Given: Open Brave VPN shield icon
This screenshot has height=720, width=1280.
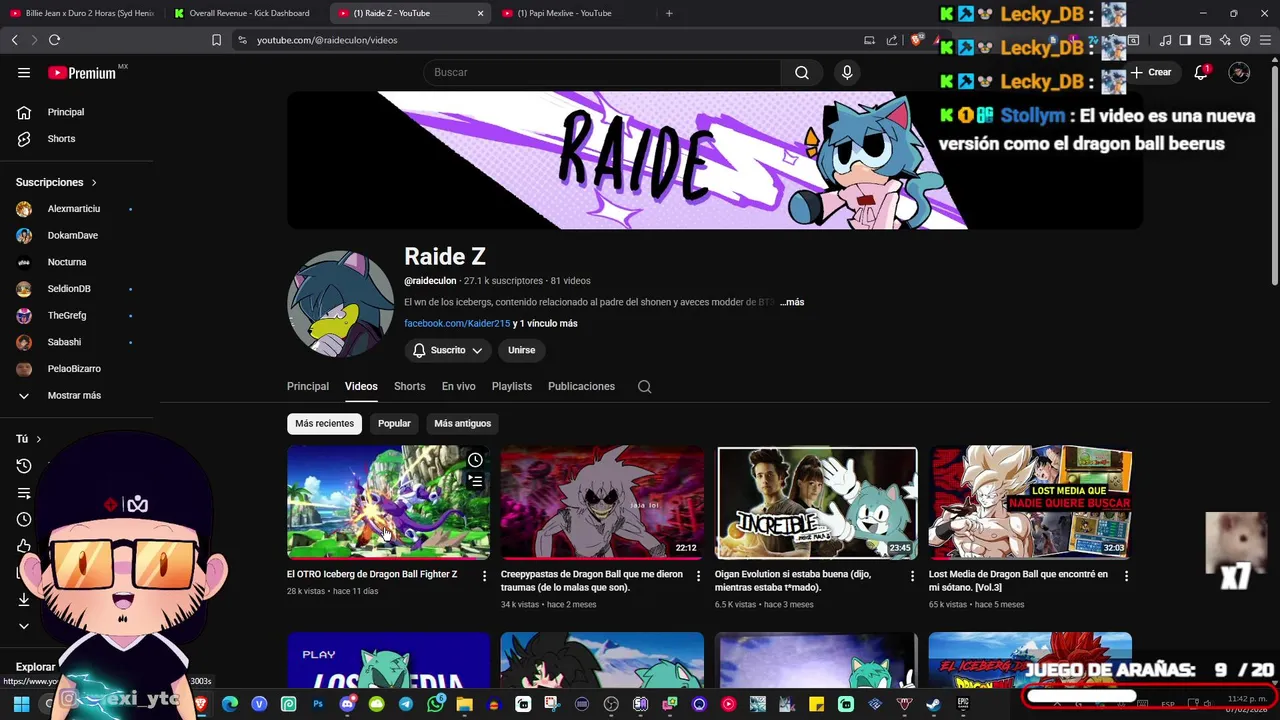Looking at the screenshot, I should [x=1245, y=40].
